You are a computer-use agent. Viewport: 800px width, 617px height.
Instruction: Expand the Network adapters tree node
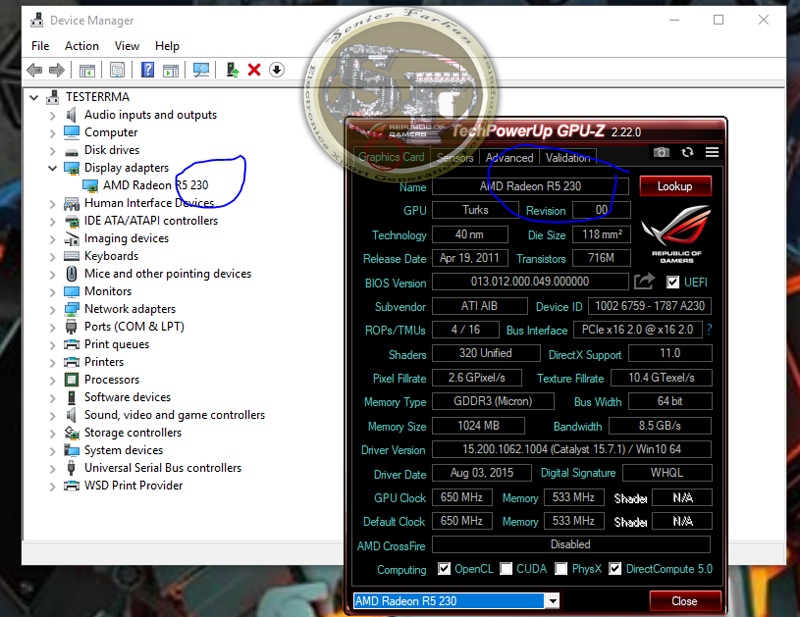[52, 309]
